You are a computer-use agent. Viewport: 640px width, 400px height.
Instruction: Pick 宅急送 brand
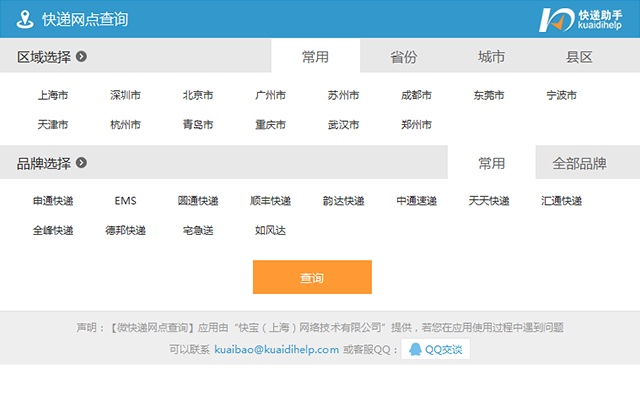click(198, 230)
